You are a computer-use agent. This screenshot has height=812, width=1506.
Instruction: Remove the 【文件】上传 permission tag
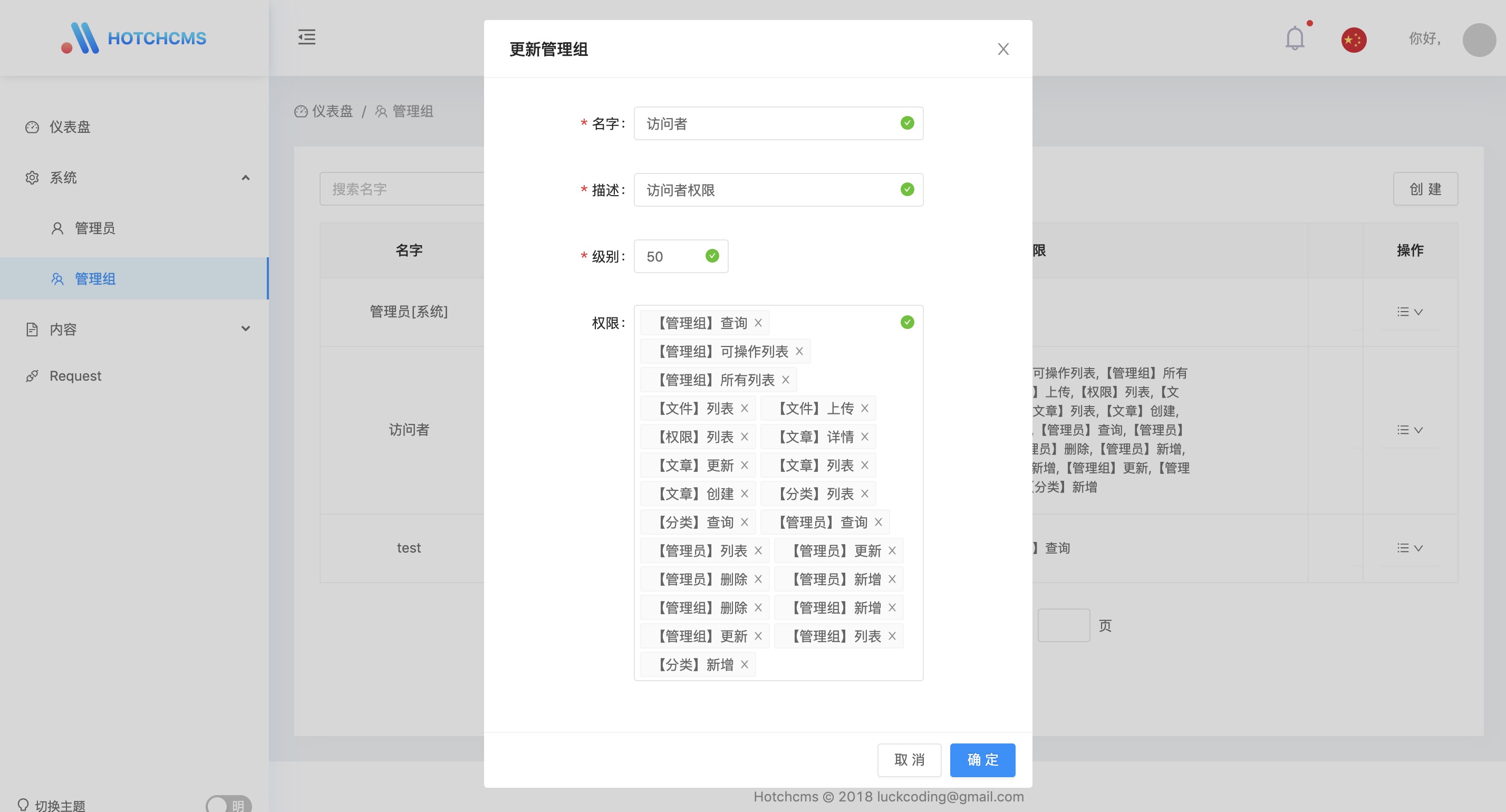coord(865,408)
